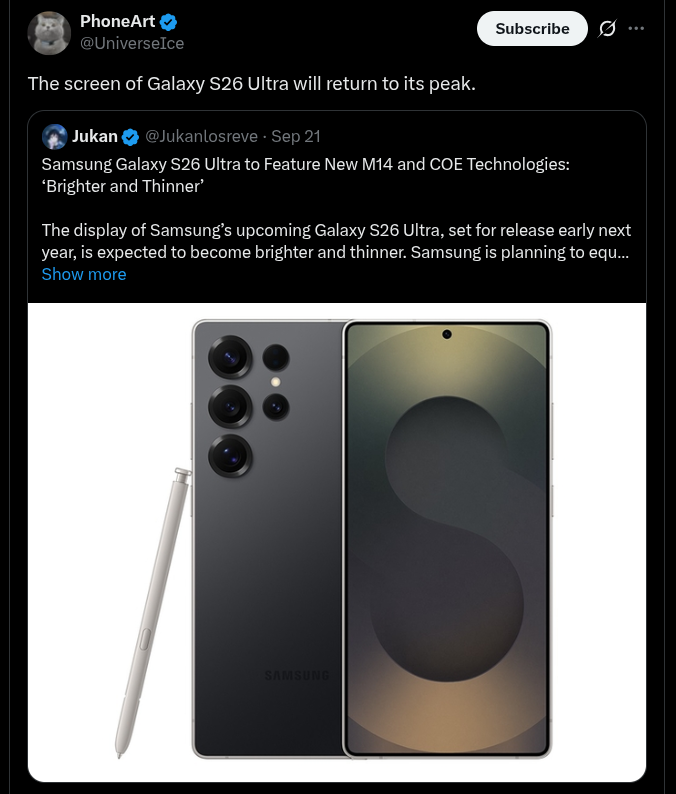This screenshot has width=676, height=794.
Task: Expand the quoted post with Show more
Action: pos(84,274)
